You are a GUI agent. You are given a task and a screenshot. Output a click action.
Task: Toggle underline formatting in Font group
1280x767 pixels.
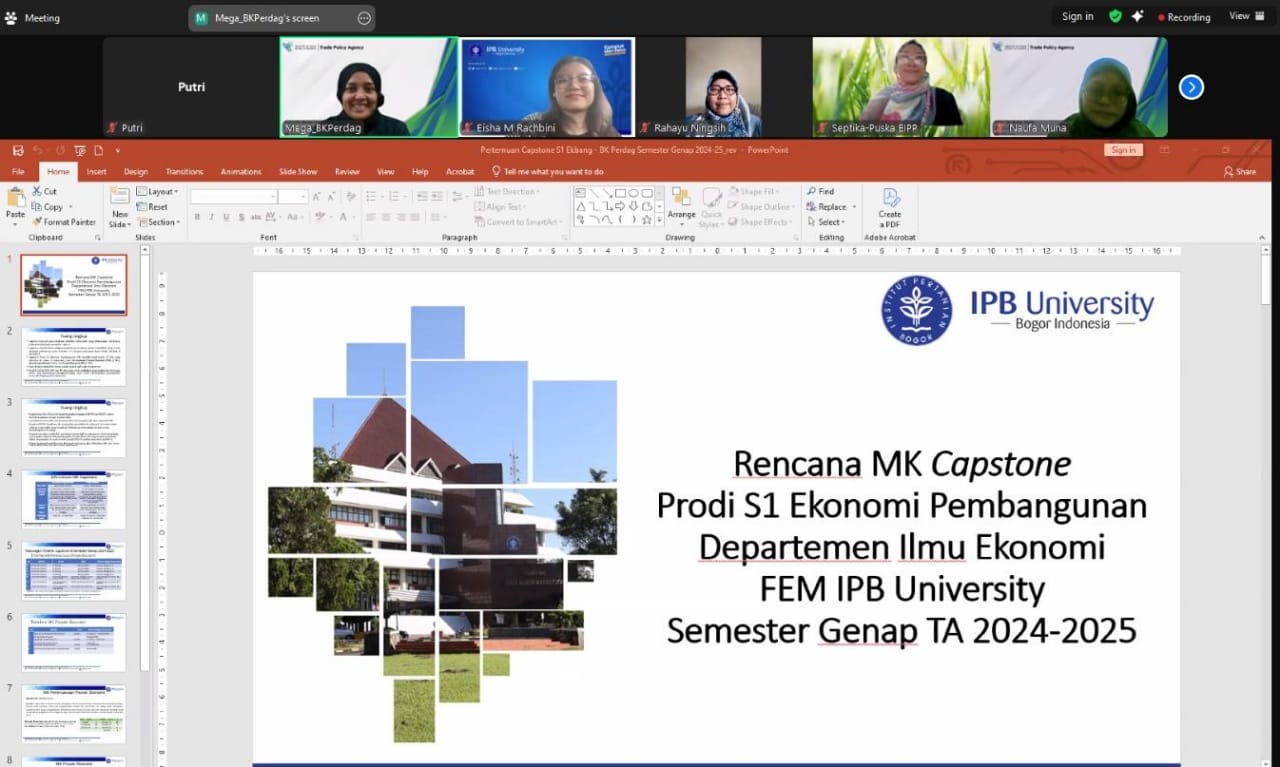point(227,217)
